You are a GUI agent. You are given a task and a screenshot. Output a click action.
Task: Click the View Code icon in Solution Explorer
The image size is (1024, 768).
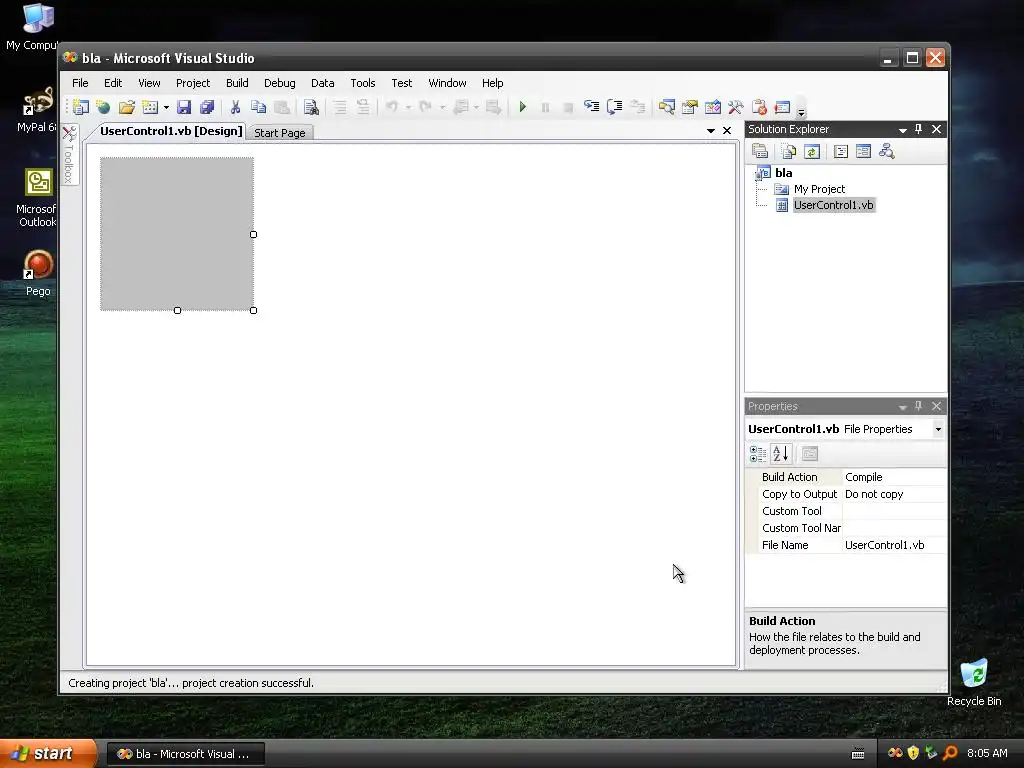[841, 152]
